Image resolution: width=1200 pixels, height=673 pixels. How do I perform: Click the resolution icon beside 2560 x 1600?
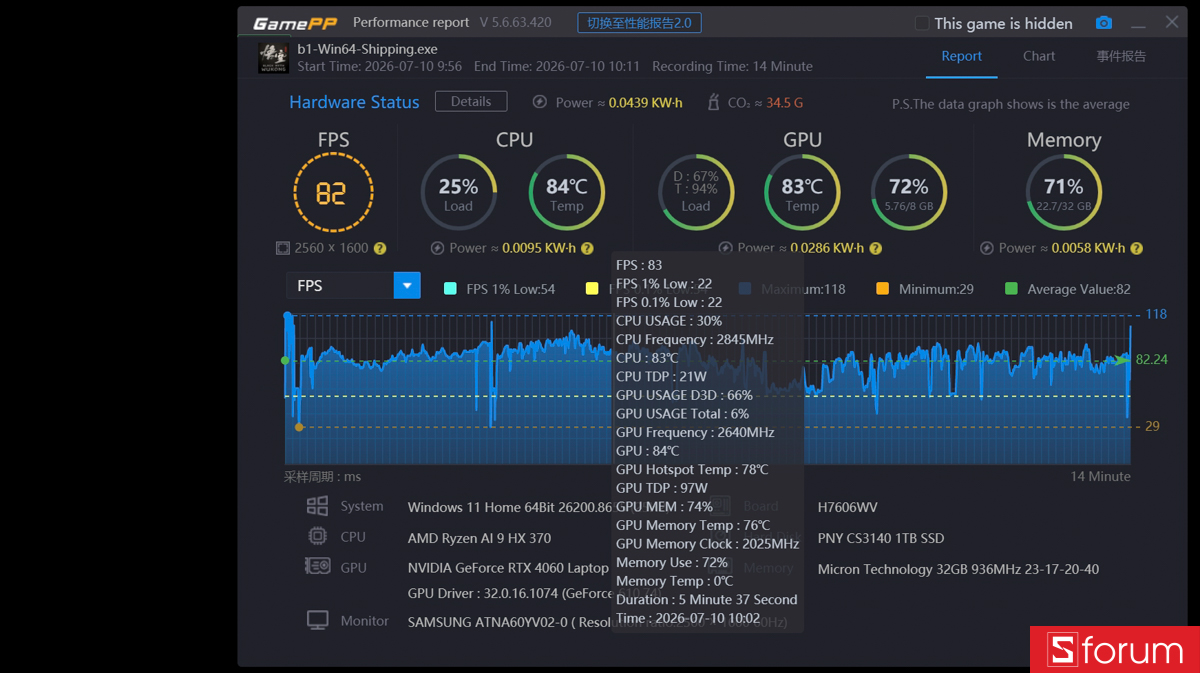pyautogui.click(x=283, y=248)
